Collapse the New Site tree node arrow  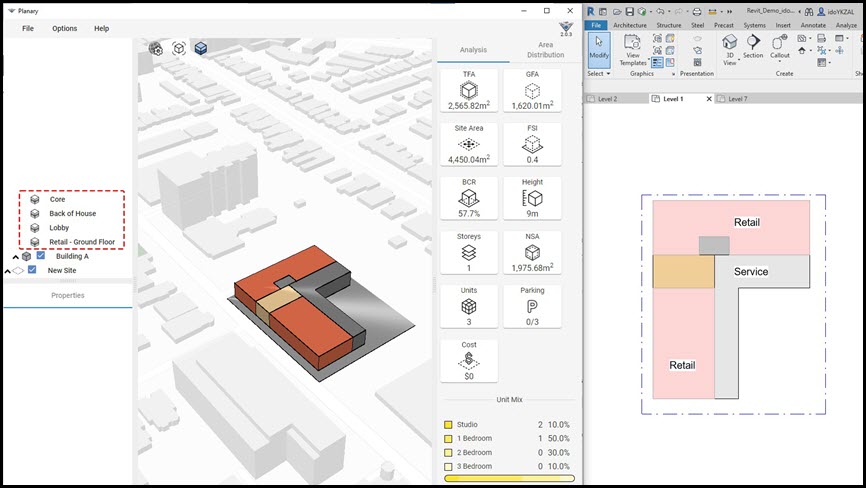pyautogui.click(x=7, y=271)
